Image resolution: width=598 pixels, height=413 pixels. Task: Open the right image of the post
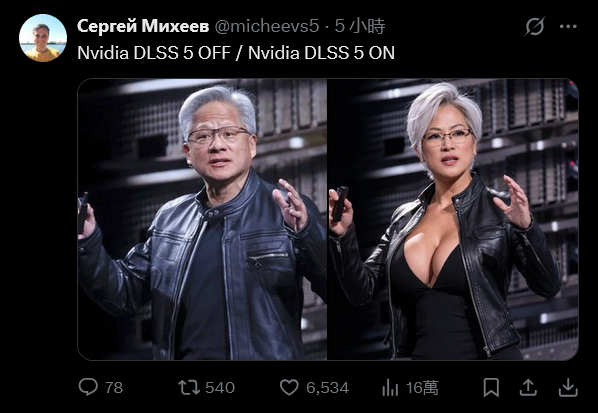[x=453, y=219]
